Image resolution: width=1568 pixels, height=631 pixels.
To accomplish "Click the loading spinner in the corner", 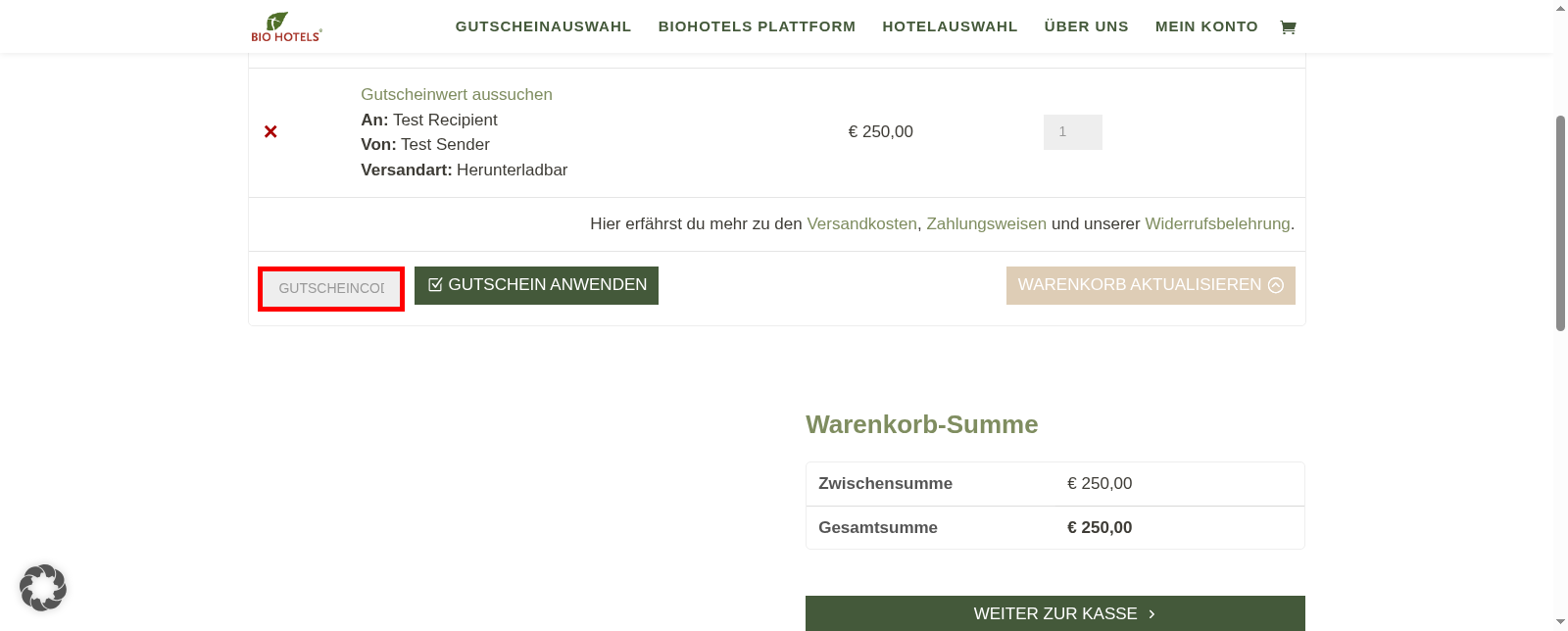I will tap(43, 587).
